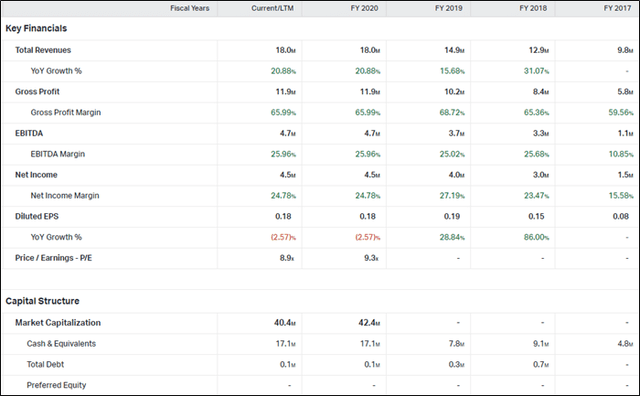Click Current/LTM P/E value 8.9x

click(x=287, y=258)
